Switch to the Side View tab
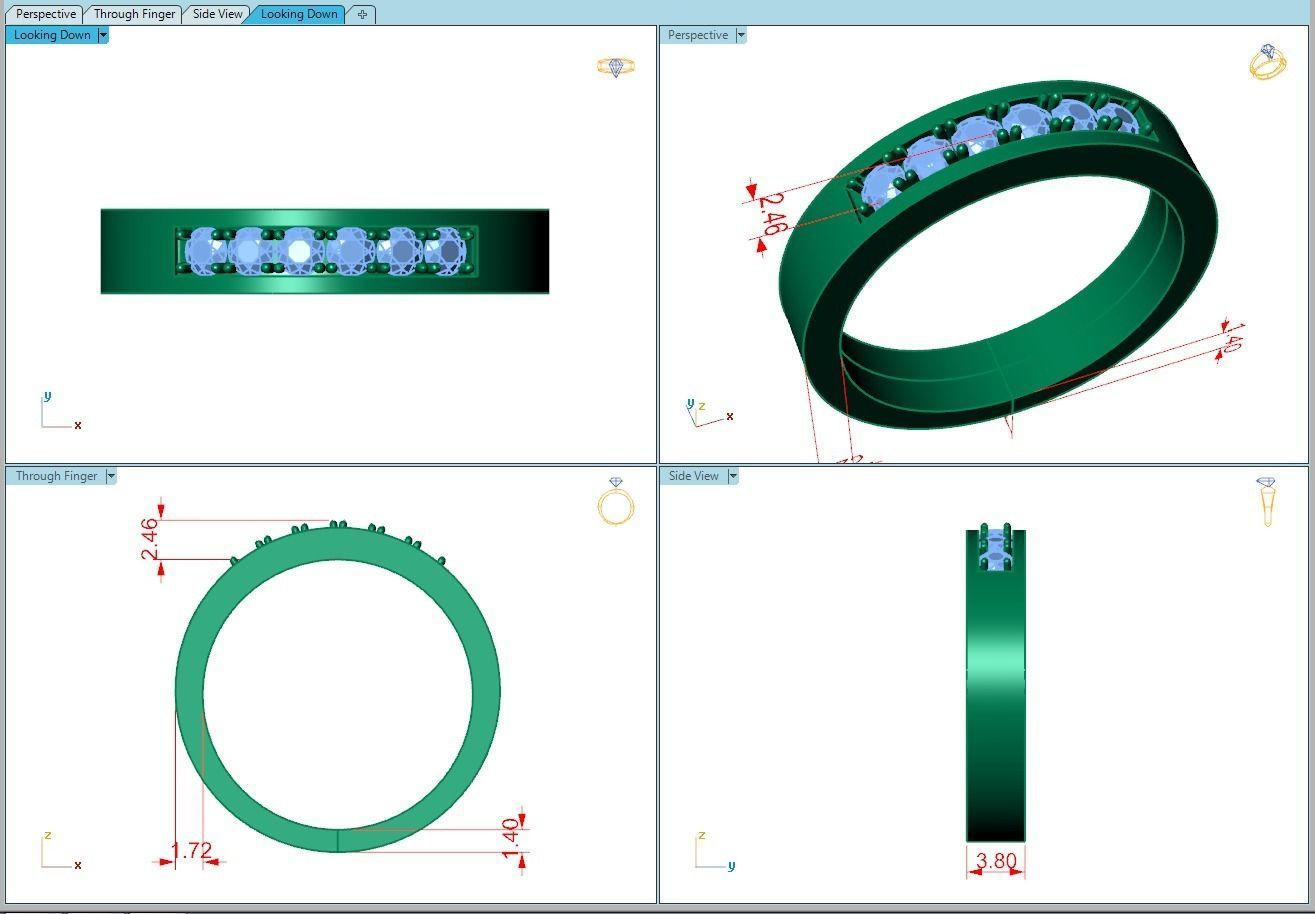1315x914 pixels. [x=218, y=14]
